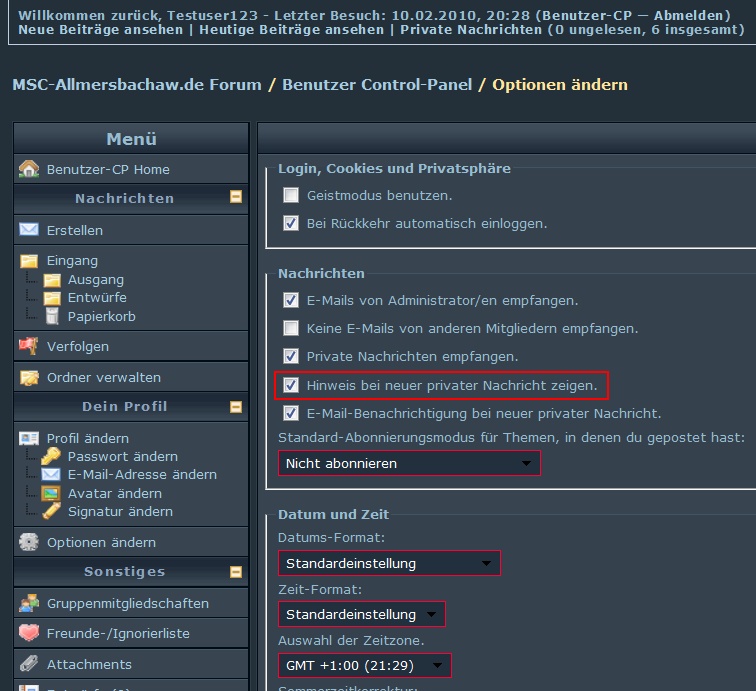Click the gear icon beside Optionen ändern

[x=29, y=542]
